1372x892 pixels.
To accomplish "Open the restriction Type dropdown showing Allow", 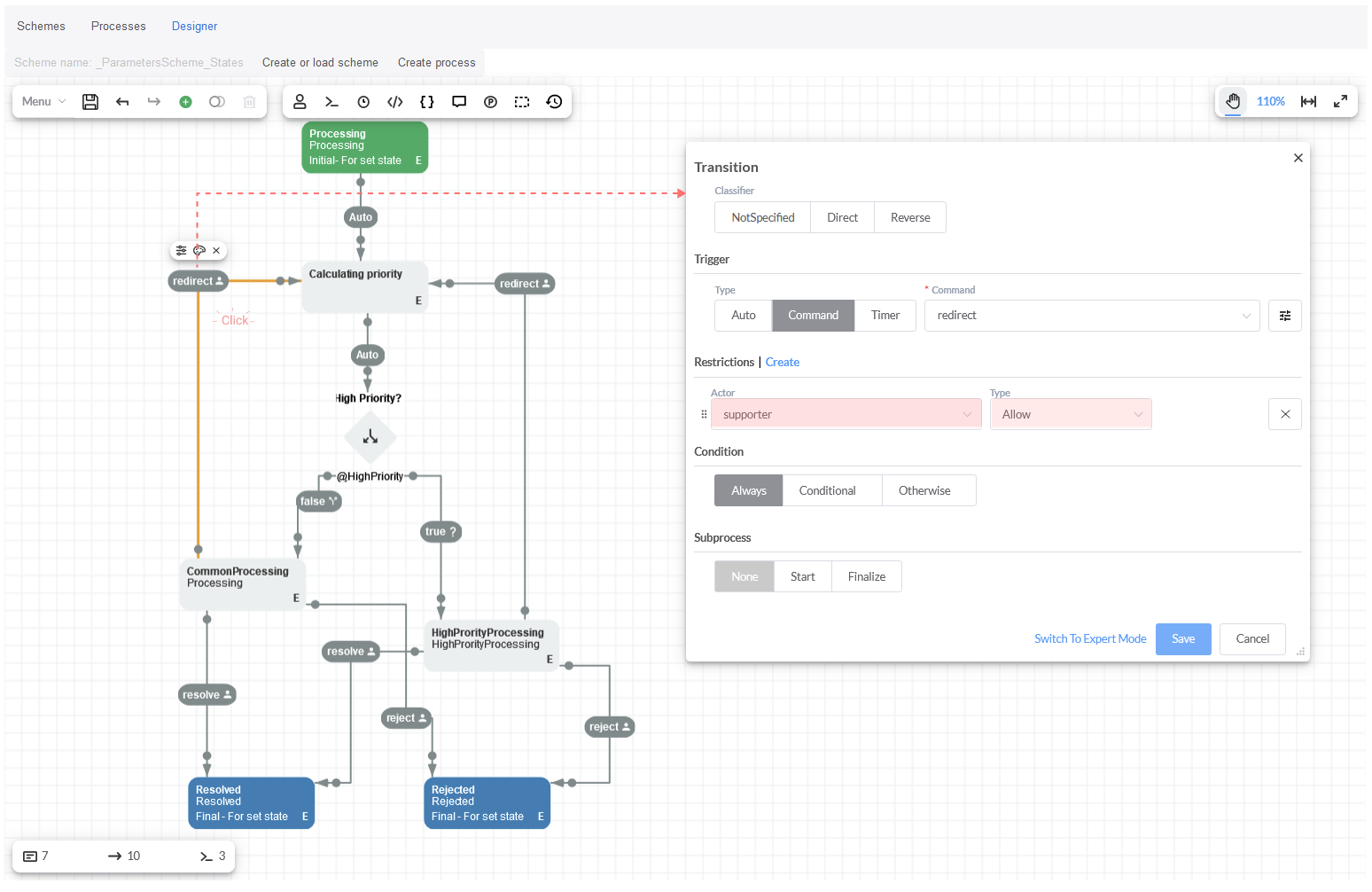I will pos(1071,414).
